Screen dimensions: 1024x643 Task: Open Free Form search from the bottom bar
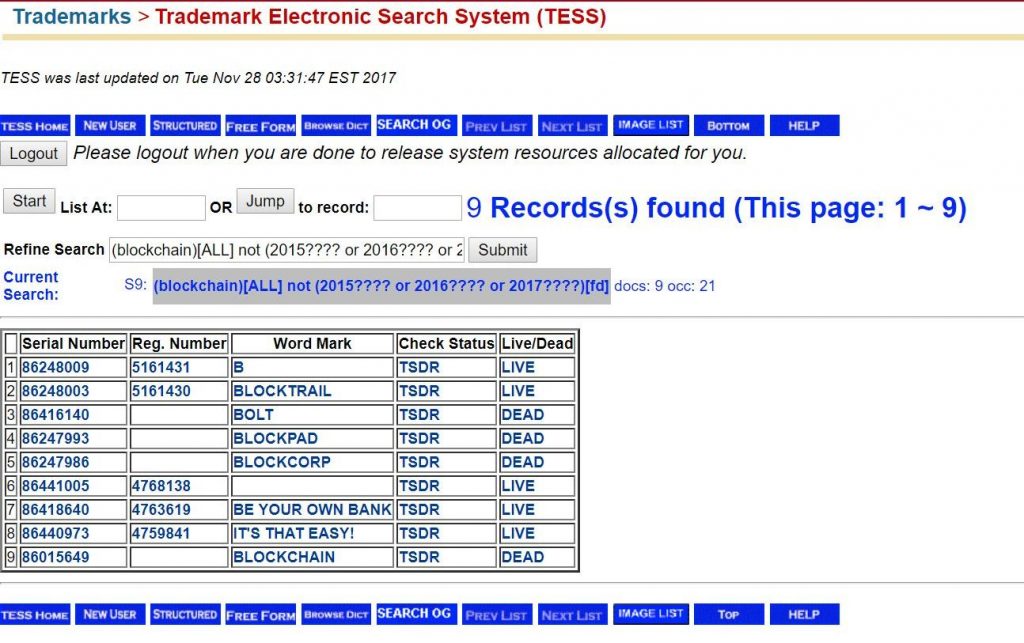pyautogui.click(x=261, y=614)
